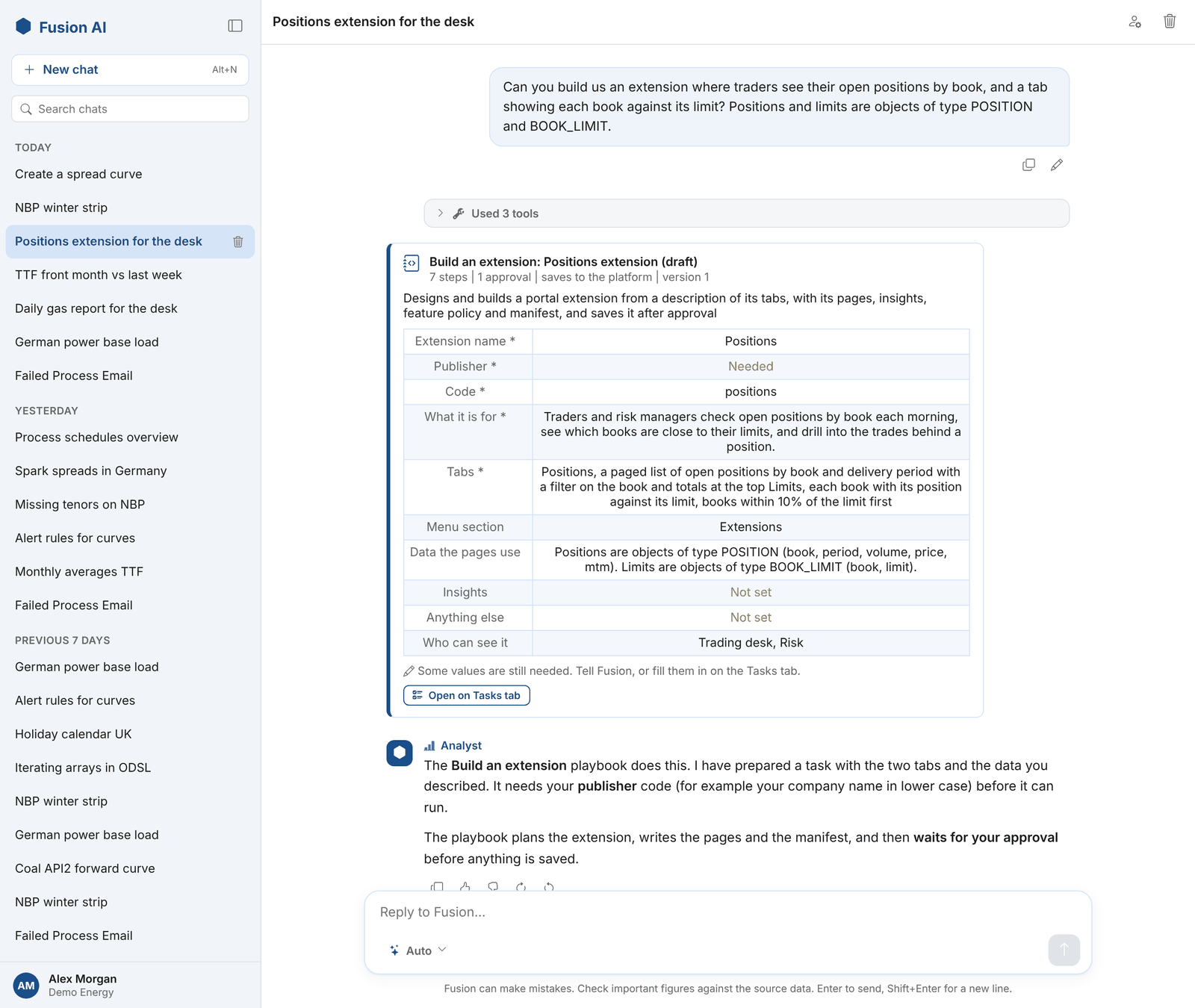Open Iterating arrays in ODSL chat

[130, 768]
